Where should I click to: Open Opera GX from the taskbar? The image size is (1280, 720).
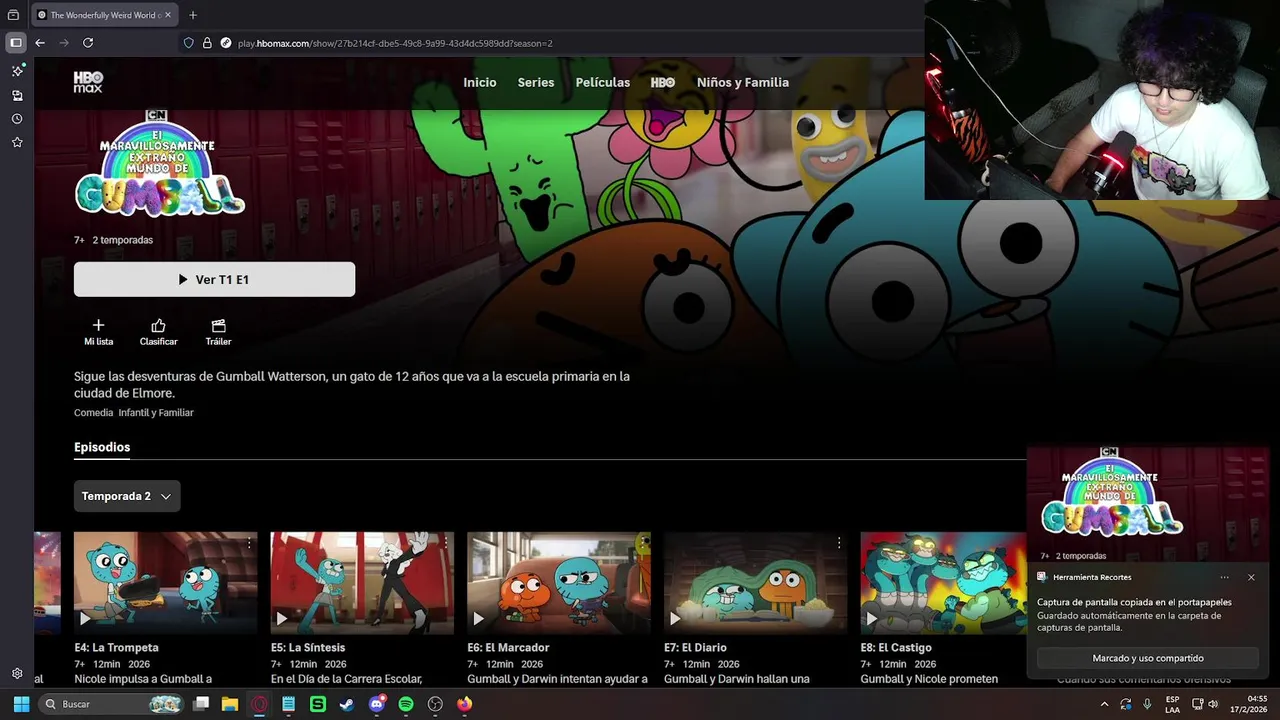[x=260, y=704]
